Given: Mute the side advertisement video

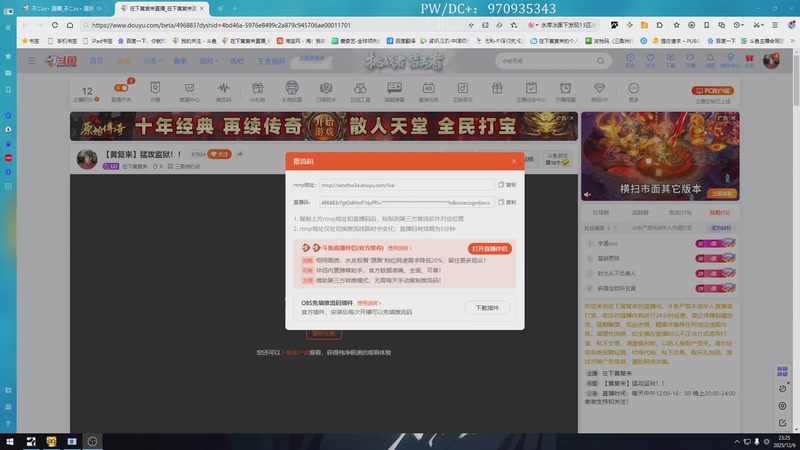Looking at the screenshot, I should pos(587,194).
